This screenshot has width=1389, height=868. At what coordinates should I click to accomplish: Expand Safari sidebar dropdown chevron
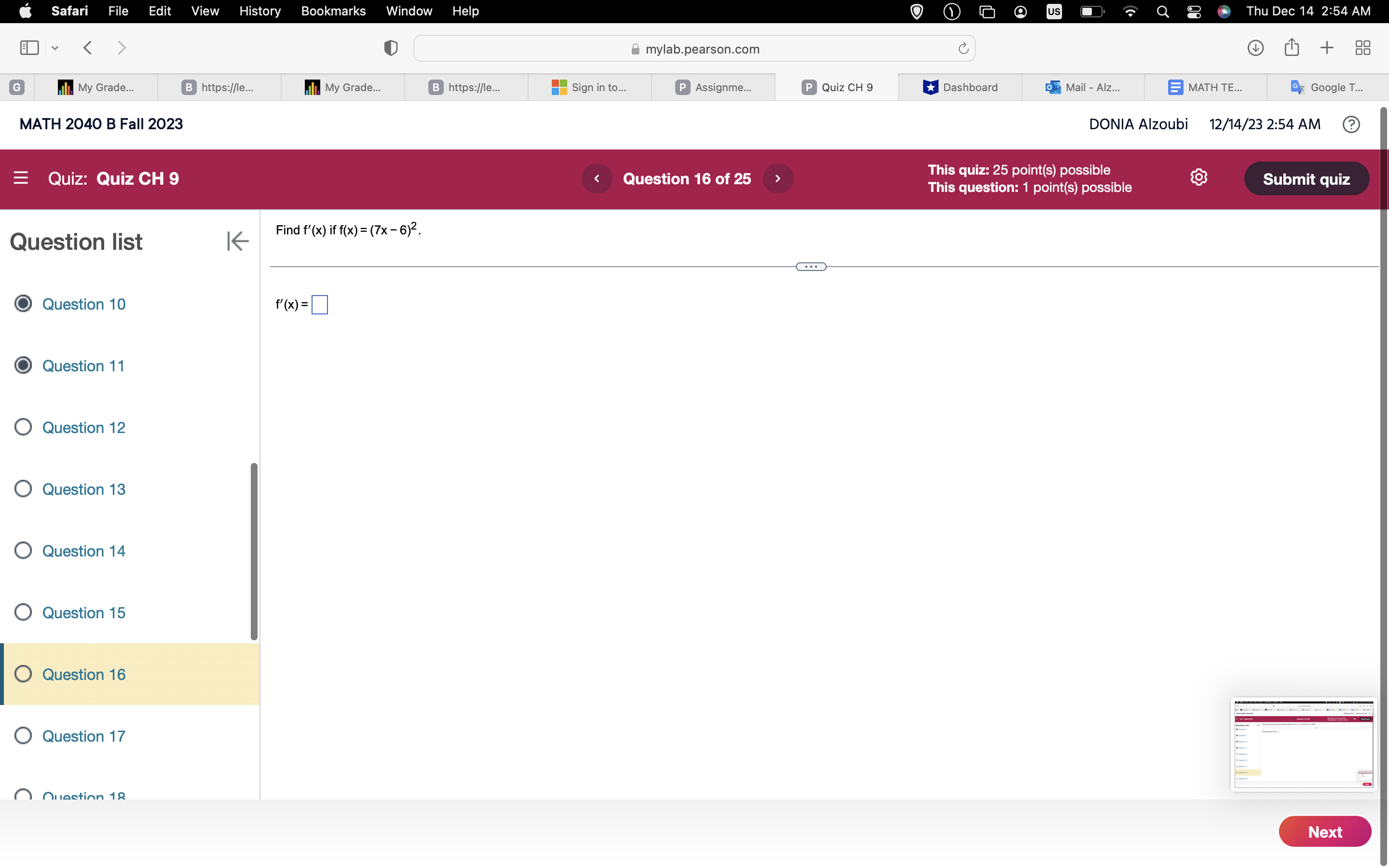(55, 48)
